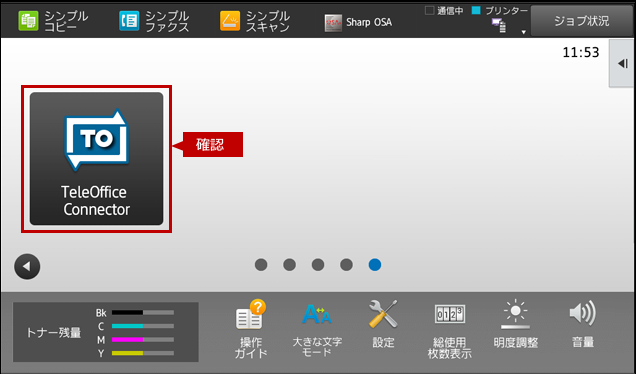The image size is (636, 374).
Task: Jump to the third home page dot
Action: (x=318, y=265)
